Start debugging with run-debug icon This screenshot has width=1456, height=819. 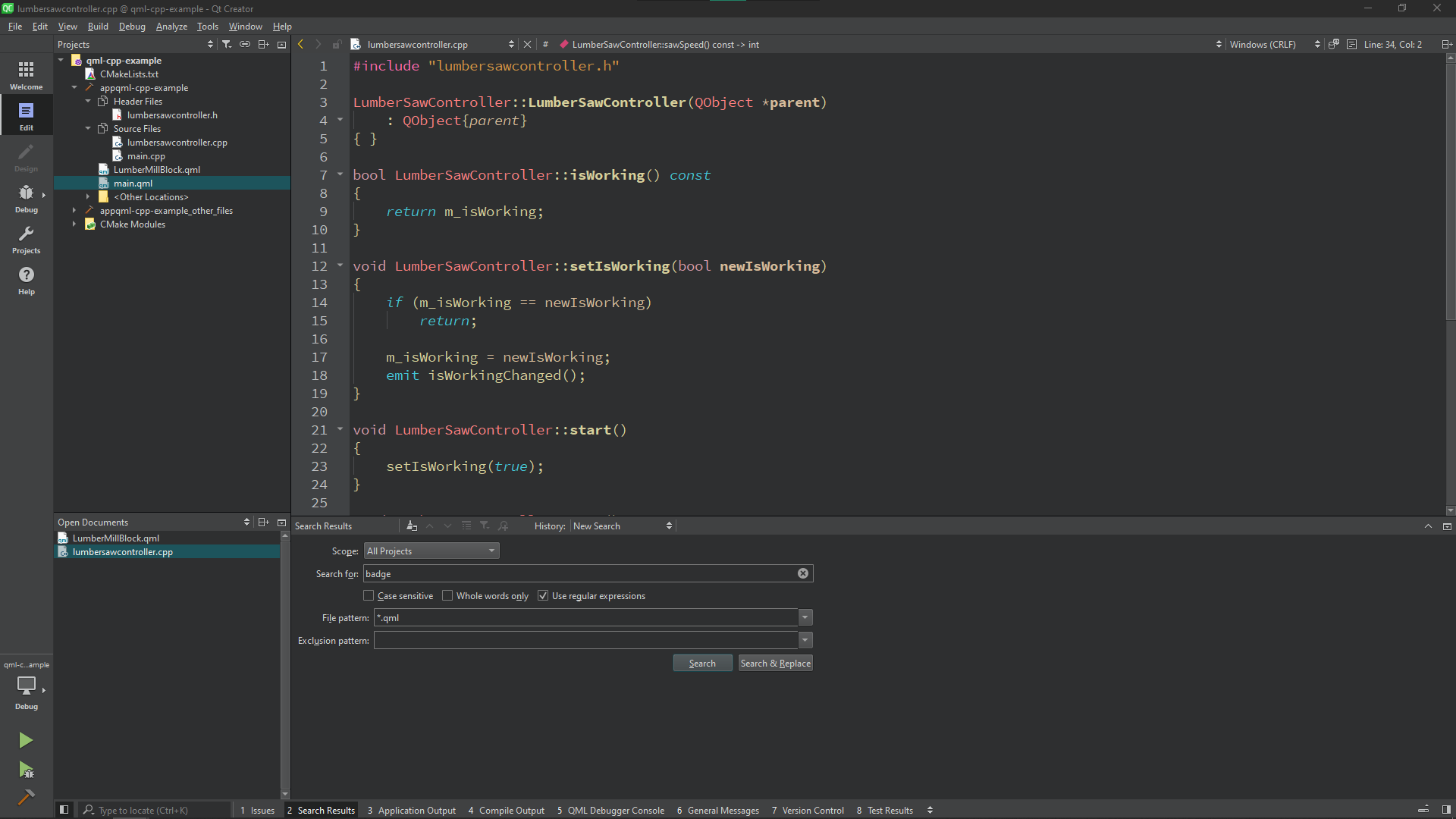point(26,770)
